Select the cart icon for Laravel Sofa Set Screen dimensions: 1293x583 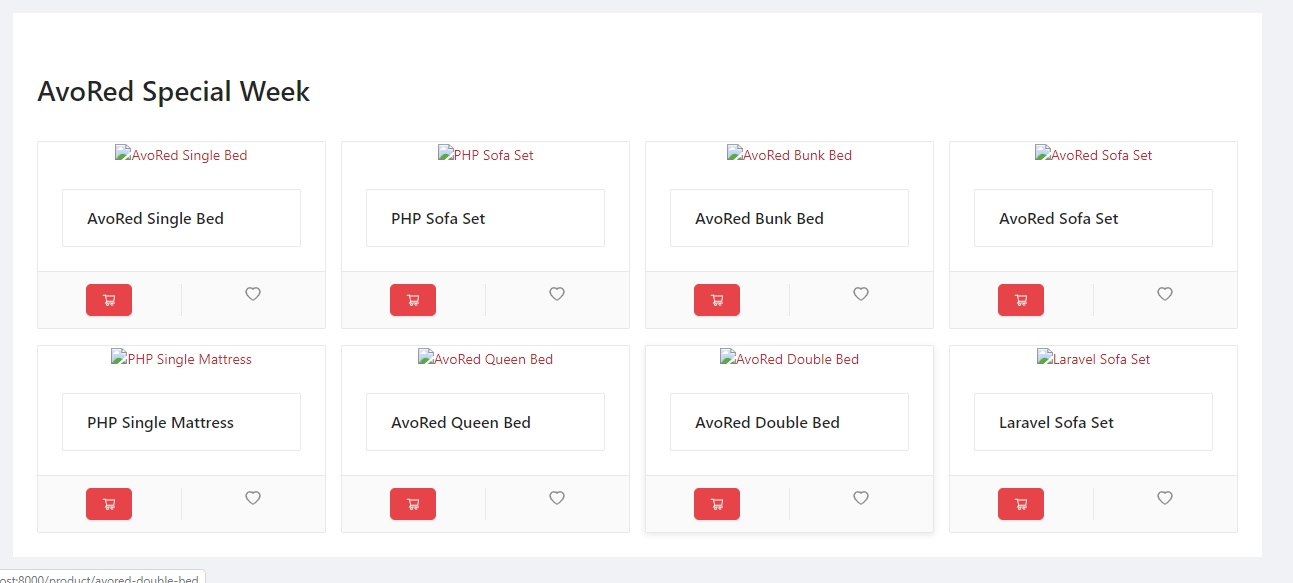click(1021, 503)
